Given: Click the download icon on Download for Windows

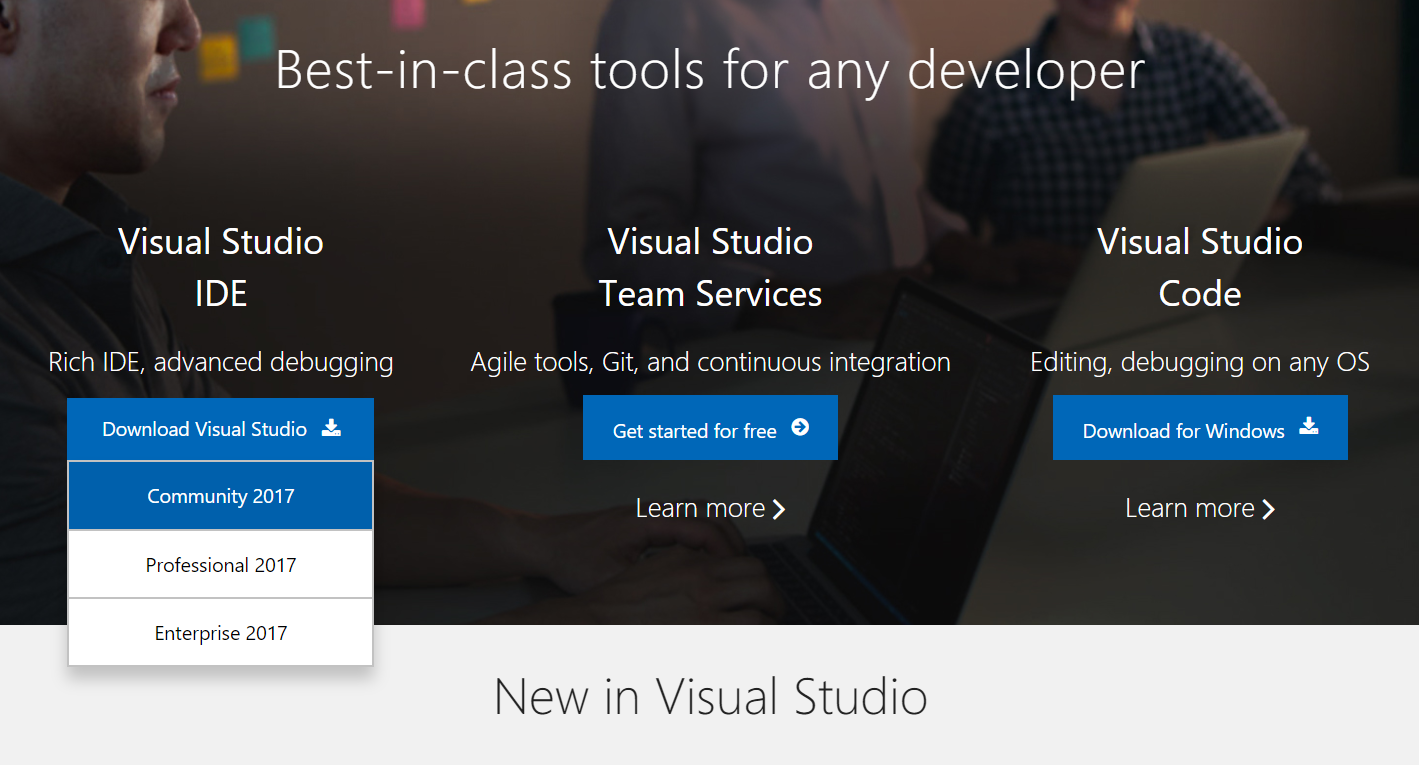Looking at the screenshot, I should [x=1308, y=427].
